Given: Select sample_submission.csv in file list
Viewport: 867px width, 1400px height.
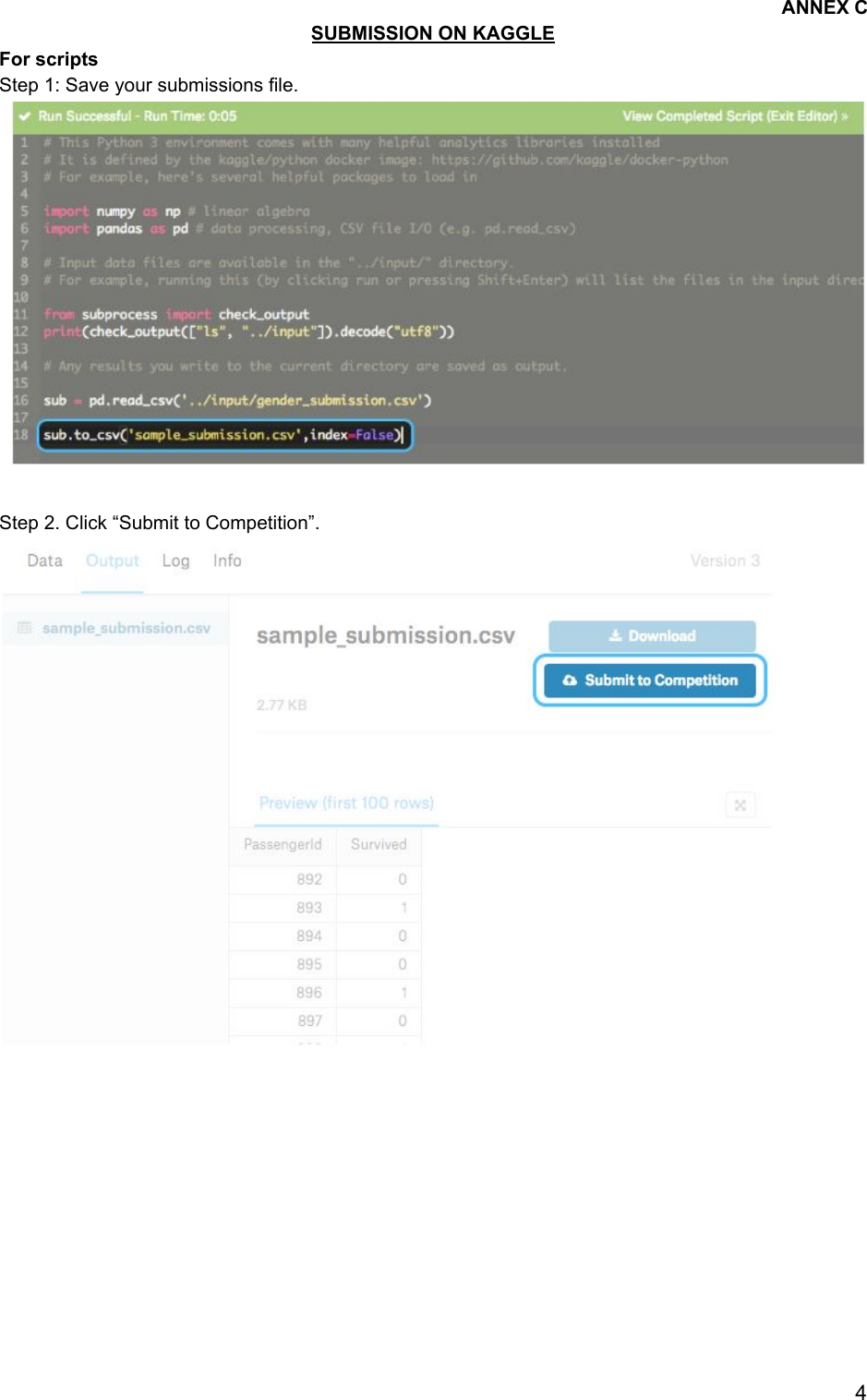Looking at the screenshot, I should pos(115,628).
